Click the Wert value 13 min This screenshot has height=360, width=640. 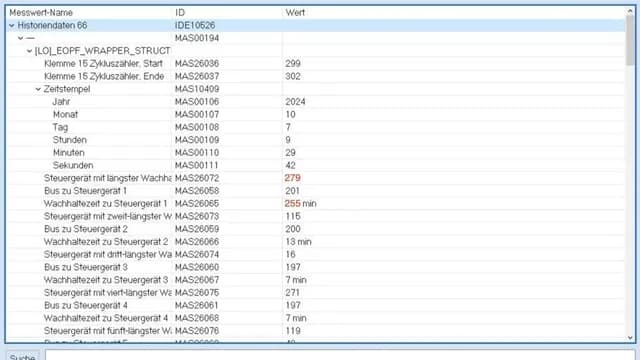click(298, 242)
